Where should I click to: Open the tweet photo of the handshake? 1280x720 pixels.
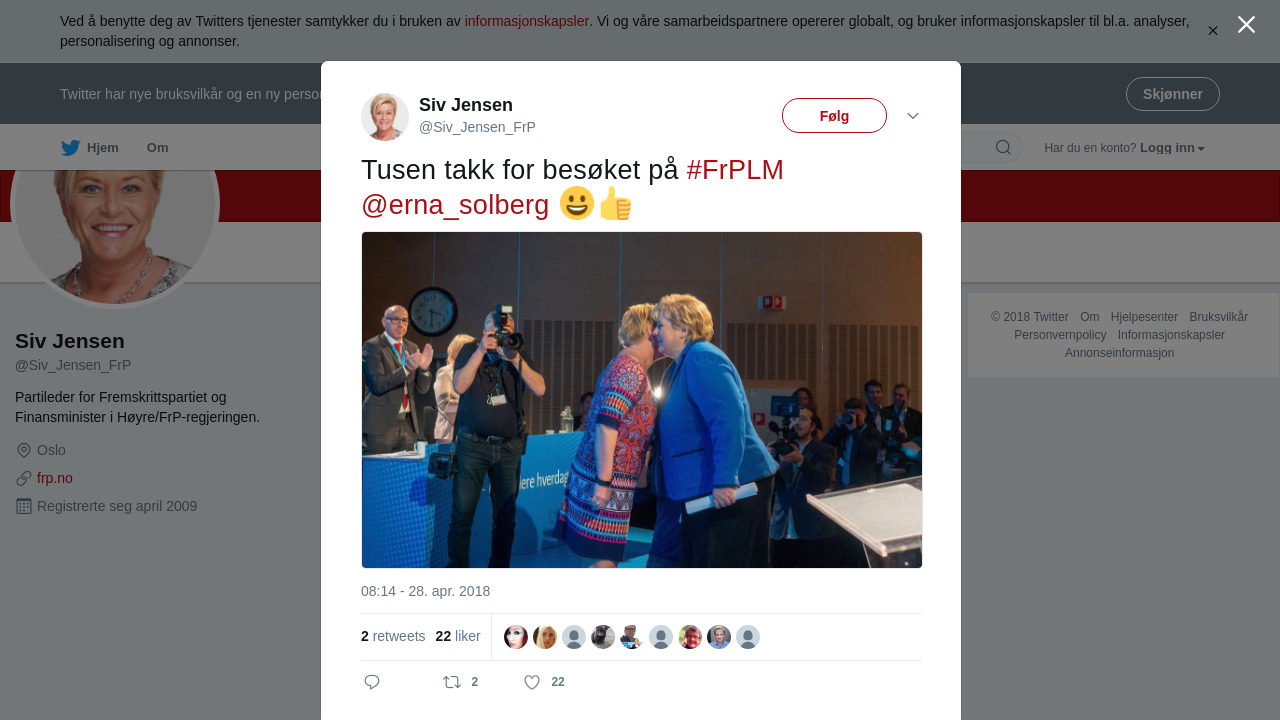pos(642,400)
